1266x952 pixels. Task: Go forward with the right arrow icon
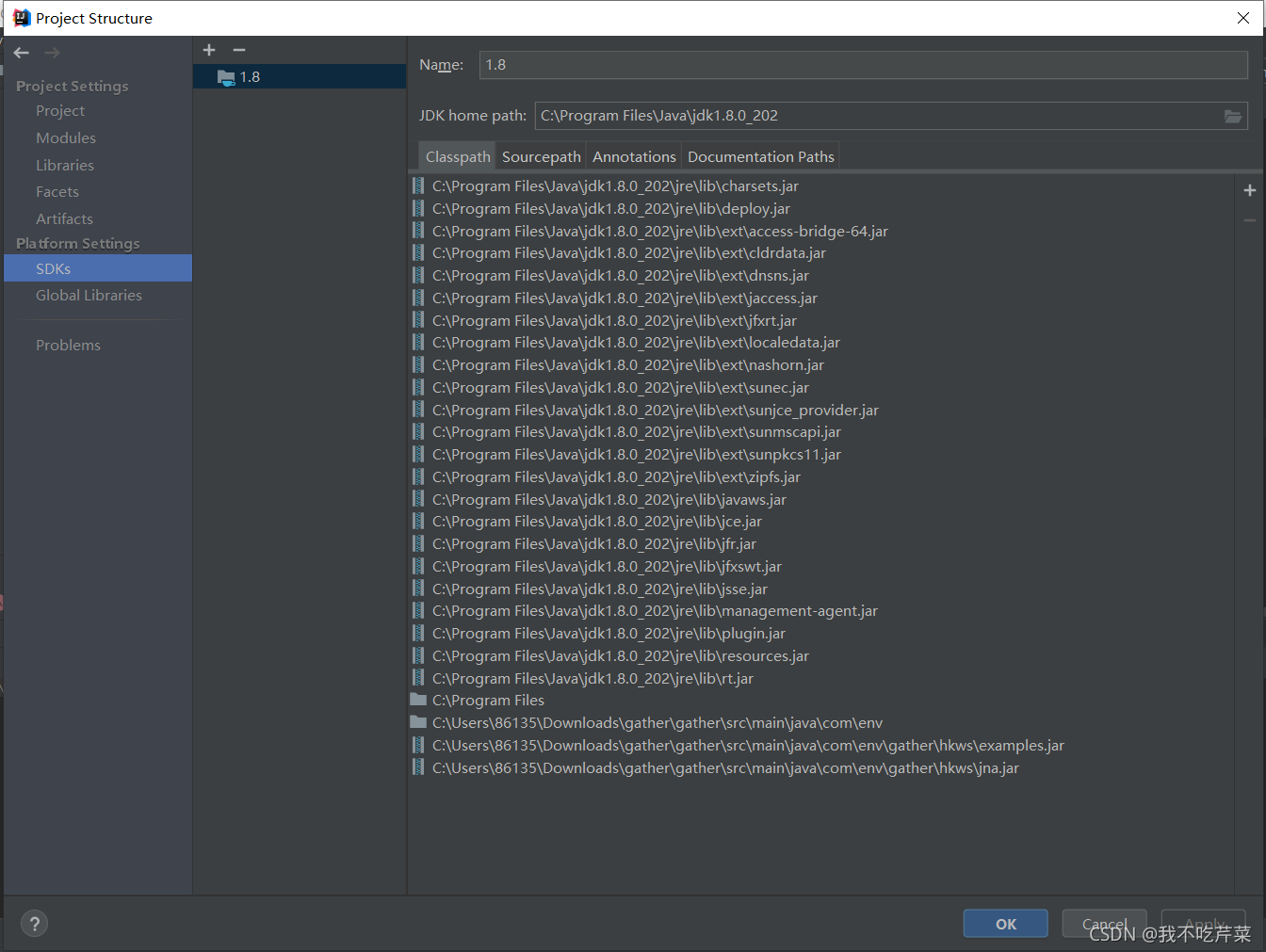pos(53,53)
